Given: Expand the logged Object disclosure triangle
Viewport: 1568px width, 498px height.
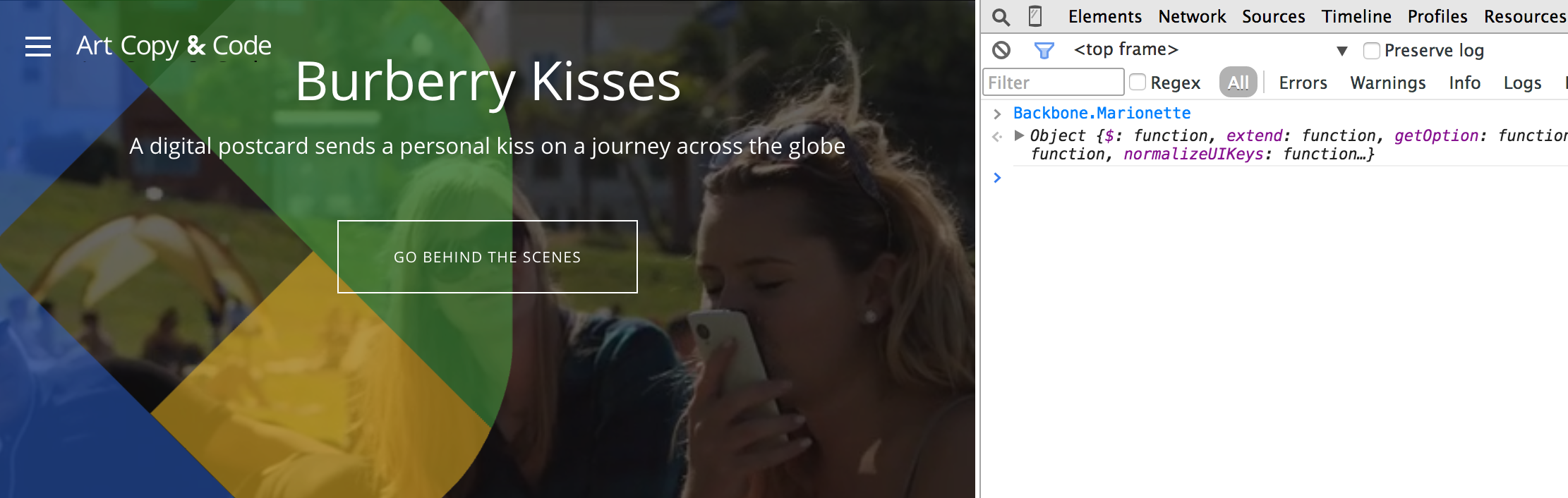Looking at the screenshot, I should click(x=1019, y=135).
